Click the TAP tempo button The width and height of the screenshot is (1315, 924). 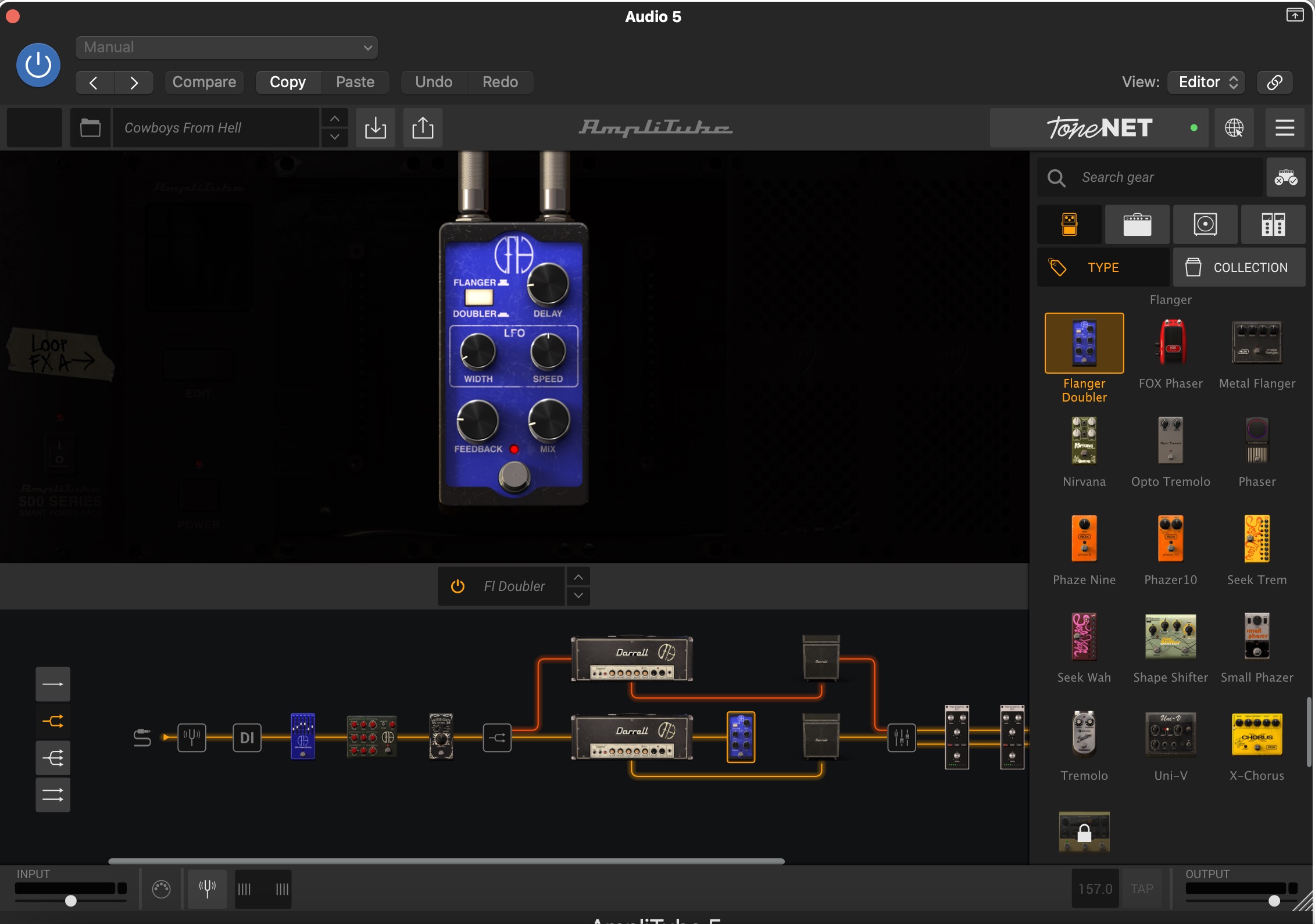click(x=1142, y=889)
